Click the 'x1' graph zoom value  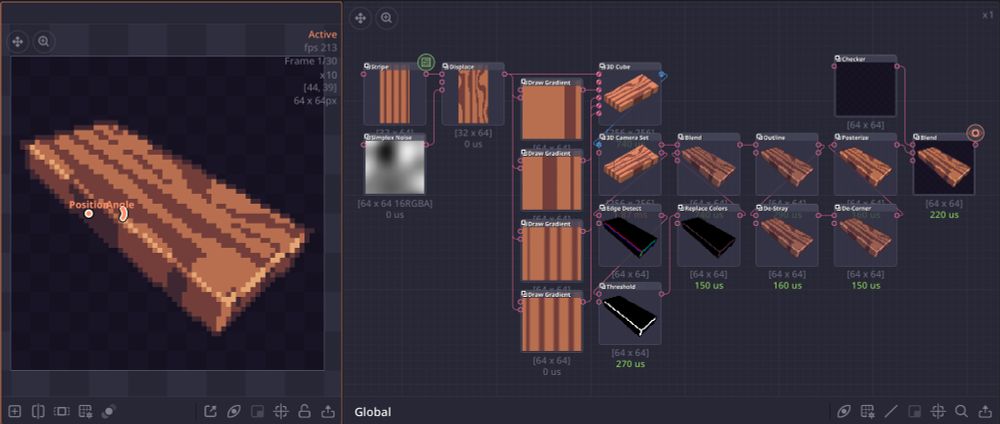point(988,15)
